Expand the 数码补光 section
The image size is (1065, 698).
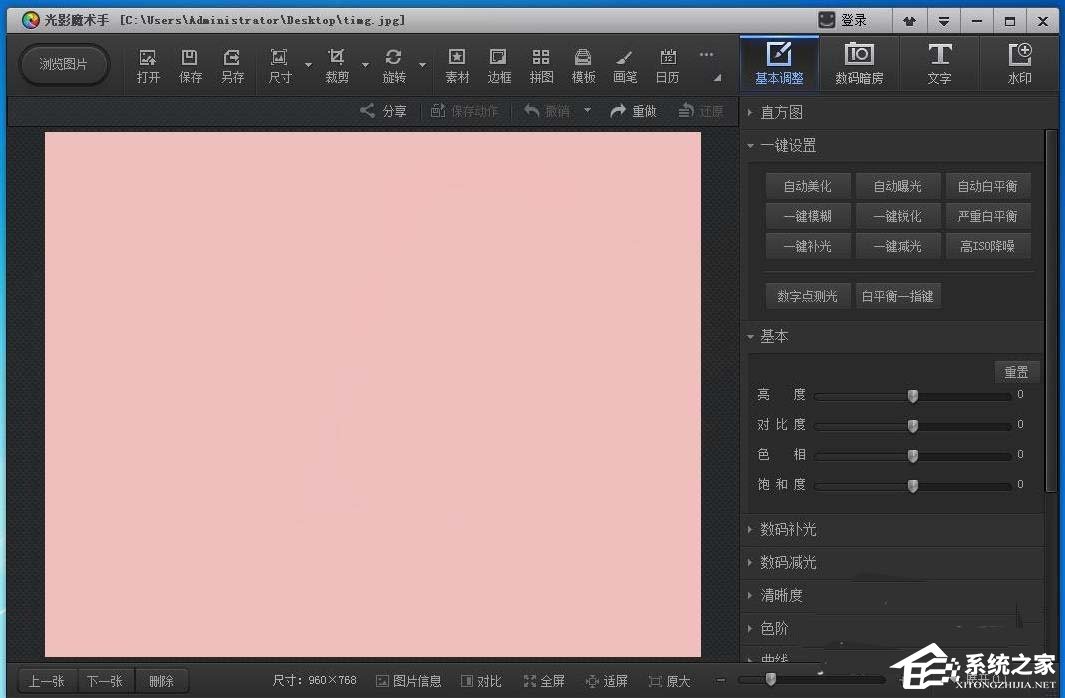(x=786, y=529)
